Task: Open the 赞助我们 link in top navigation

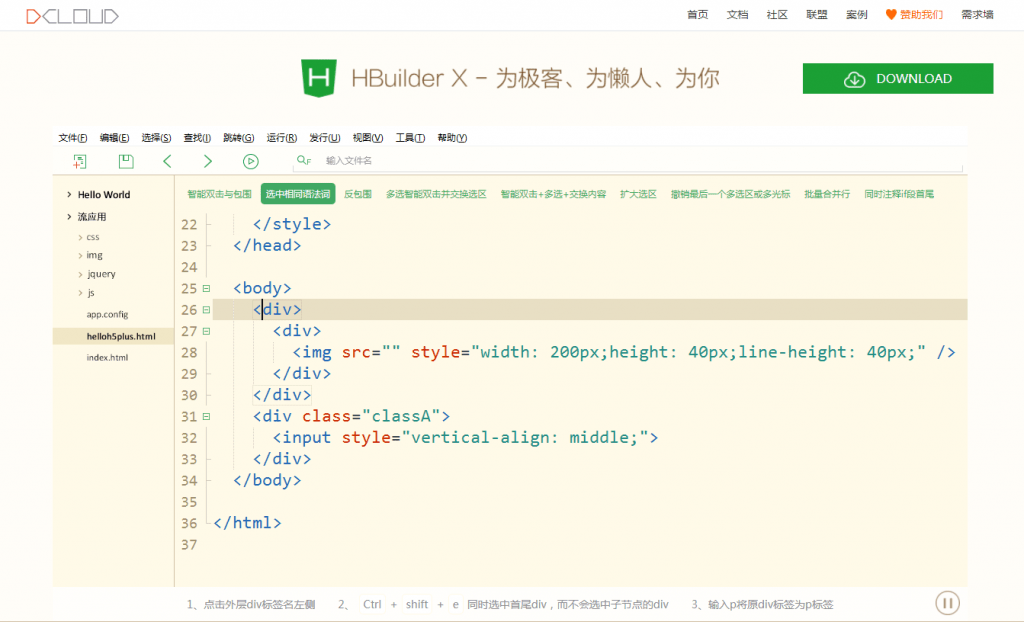Action: tap(914, 15)
